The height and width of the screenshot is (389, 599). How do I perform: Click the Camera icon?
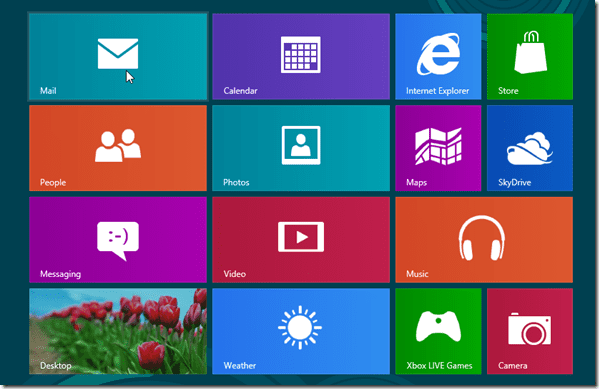click(x=529, y=329)
